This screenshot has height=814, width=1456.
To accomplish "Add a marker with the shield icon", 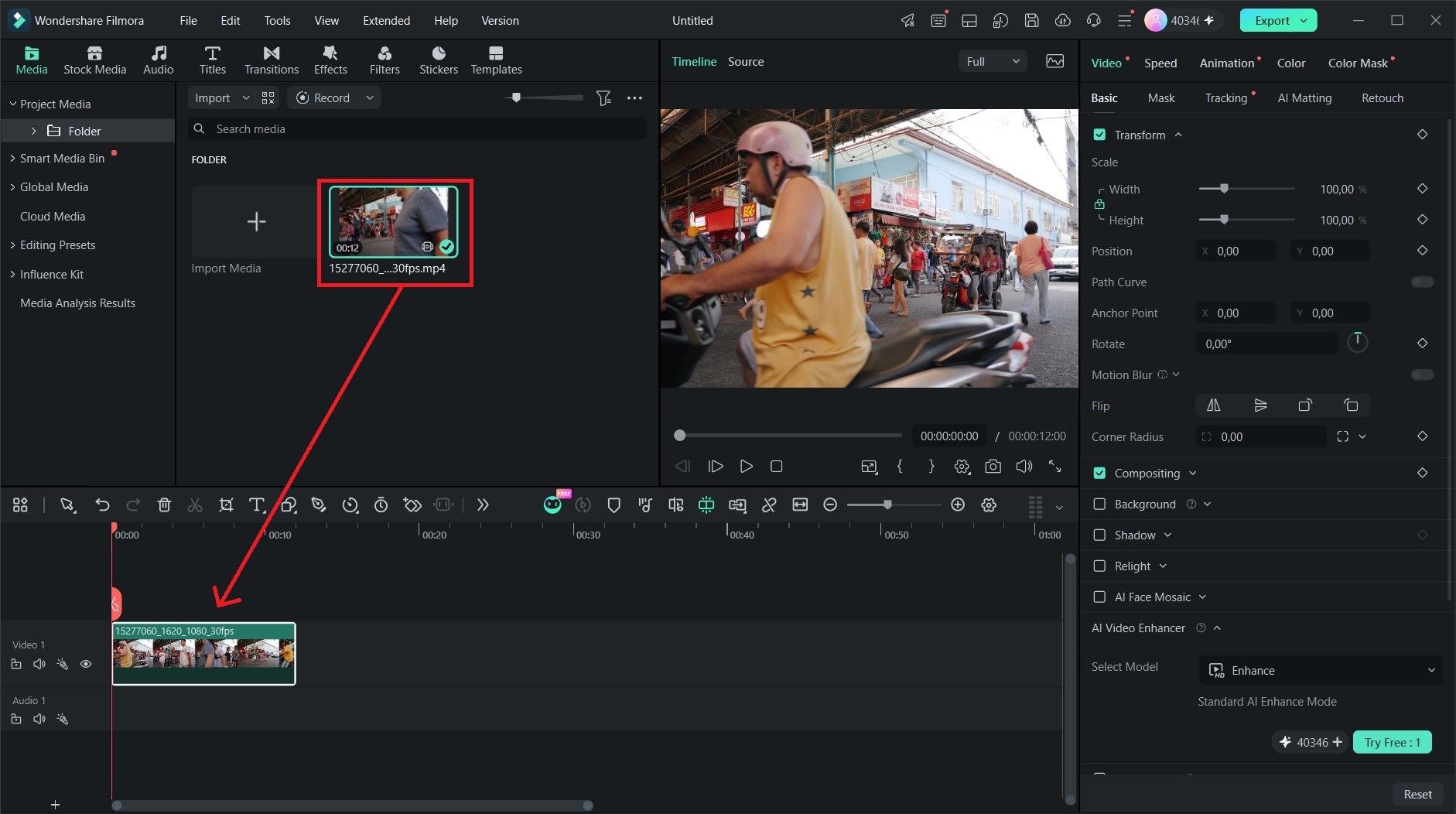I will 614,505.
